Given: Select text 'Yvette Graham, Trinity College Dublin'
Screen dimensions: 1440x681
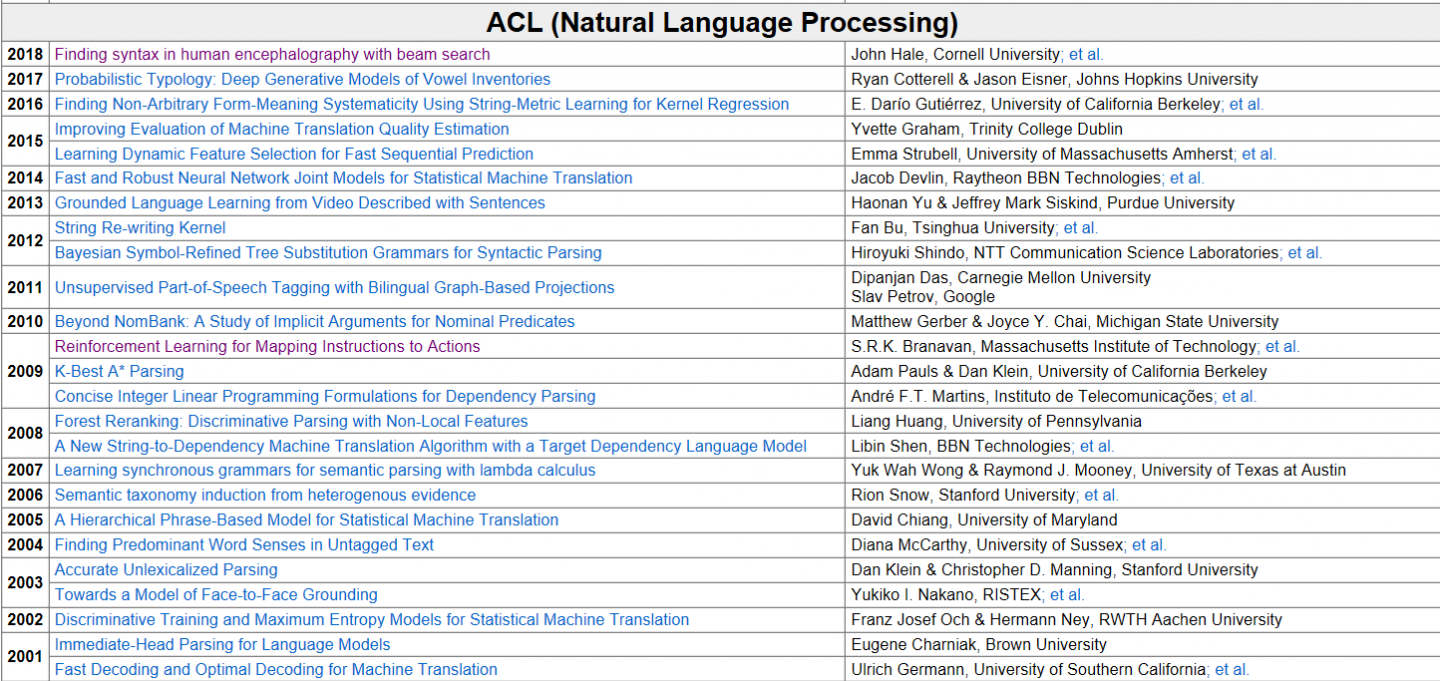Looking at the screenshot, I should pyautogui.click(x=987, y=129).
